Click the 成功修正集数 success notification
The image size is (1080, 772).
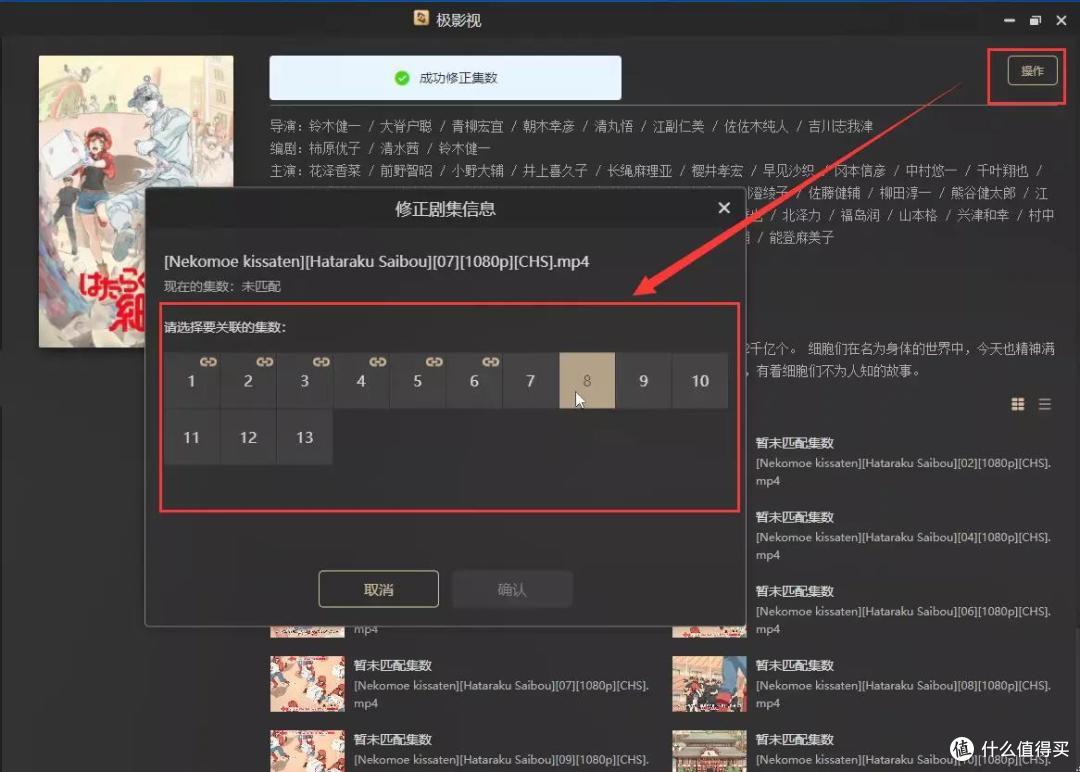coord(446,78)
